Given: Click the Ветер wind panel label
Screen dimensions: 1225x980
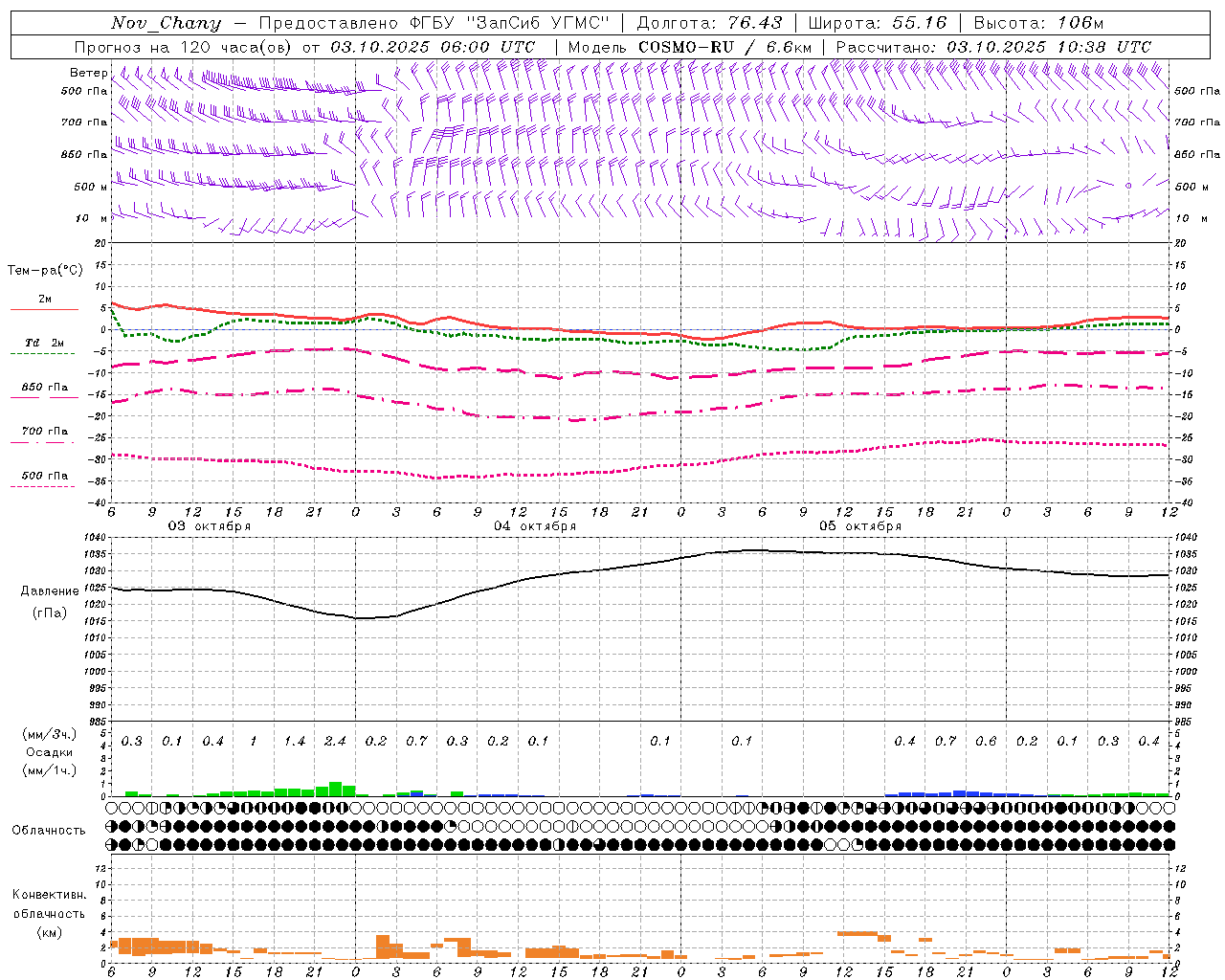Looking at the screenshot, I should click(88, 73).
